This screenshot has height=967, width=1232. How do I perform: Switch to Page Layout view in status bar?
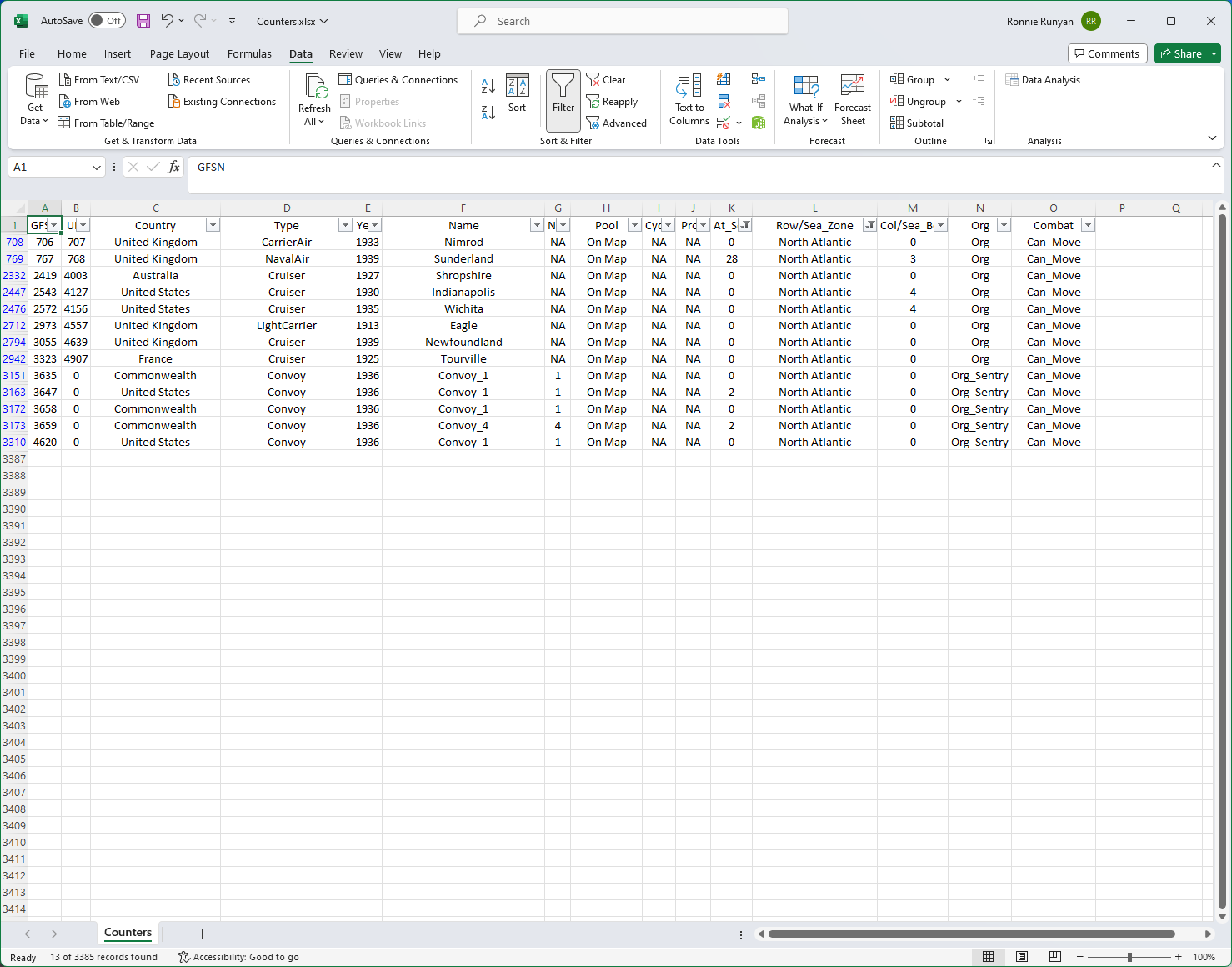[1022, 957]
